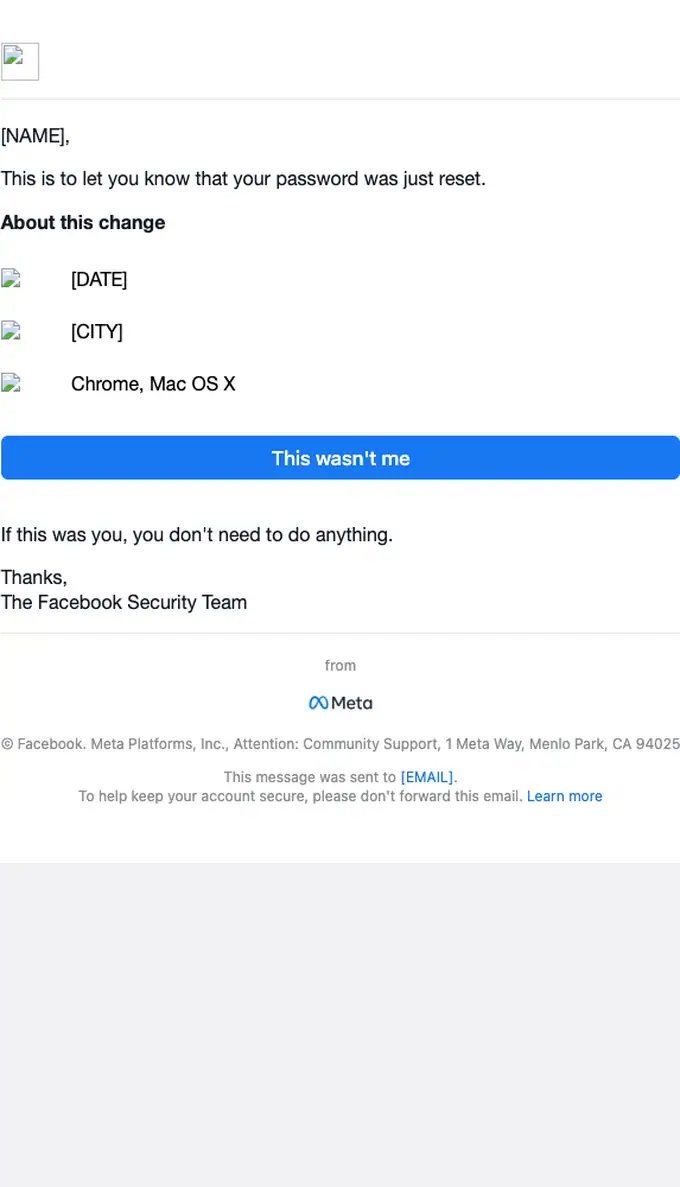The image size is (680, 1187).
Task: Click the "[CITY]" text
Action: click(x=96, y=332)
